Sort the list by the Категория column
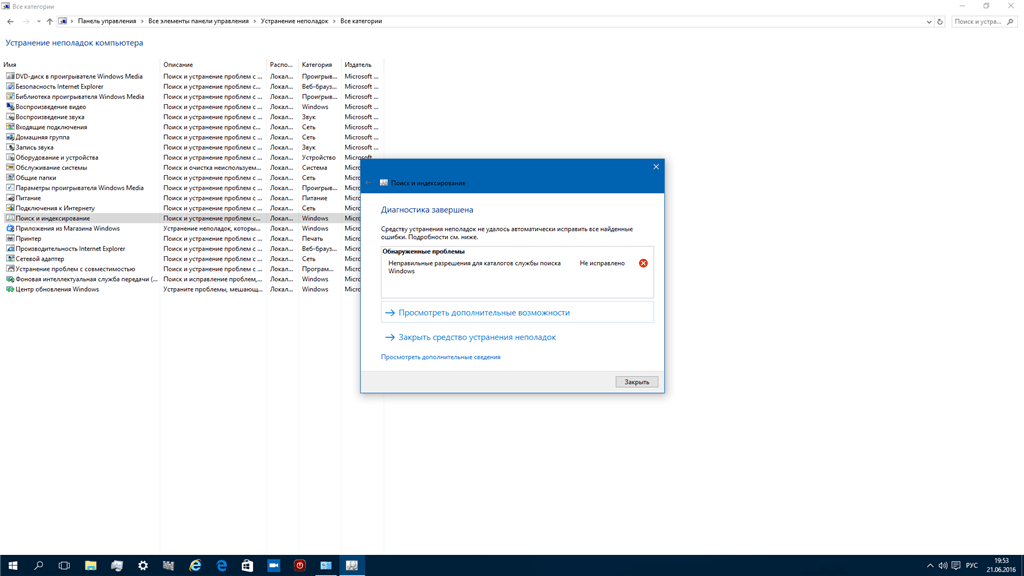Image resolution: width=1024 pixels, height=576 pixels. pos(317,65)
